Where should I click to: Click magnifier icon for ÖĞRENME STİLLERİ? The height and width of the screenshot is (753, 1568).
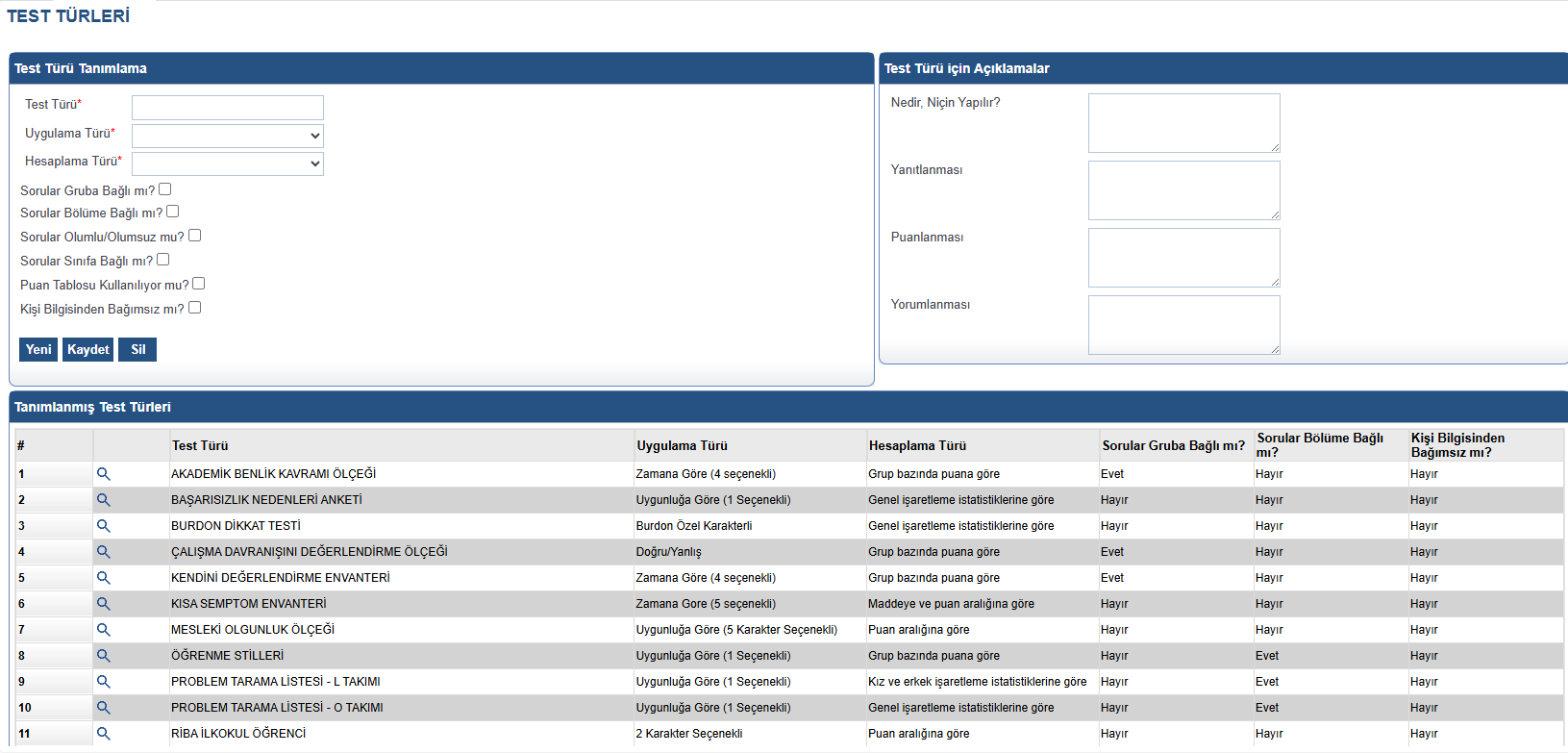pos(103,656)
